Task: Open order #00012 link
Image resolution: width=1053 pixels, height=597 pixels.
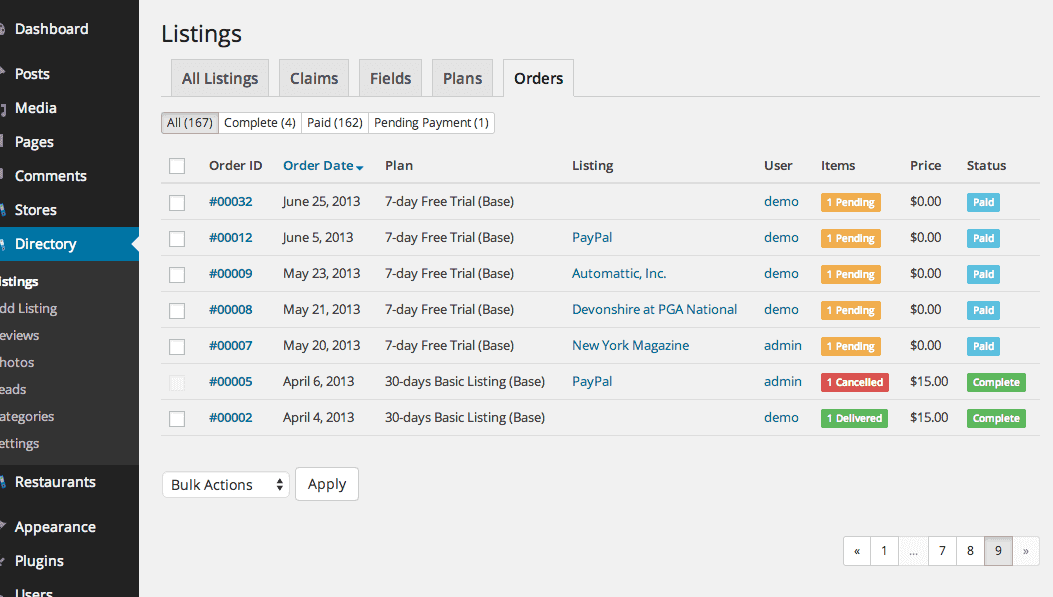Action: (230, 238)
